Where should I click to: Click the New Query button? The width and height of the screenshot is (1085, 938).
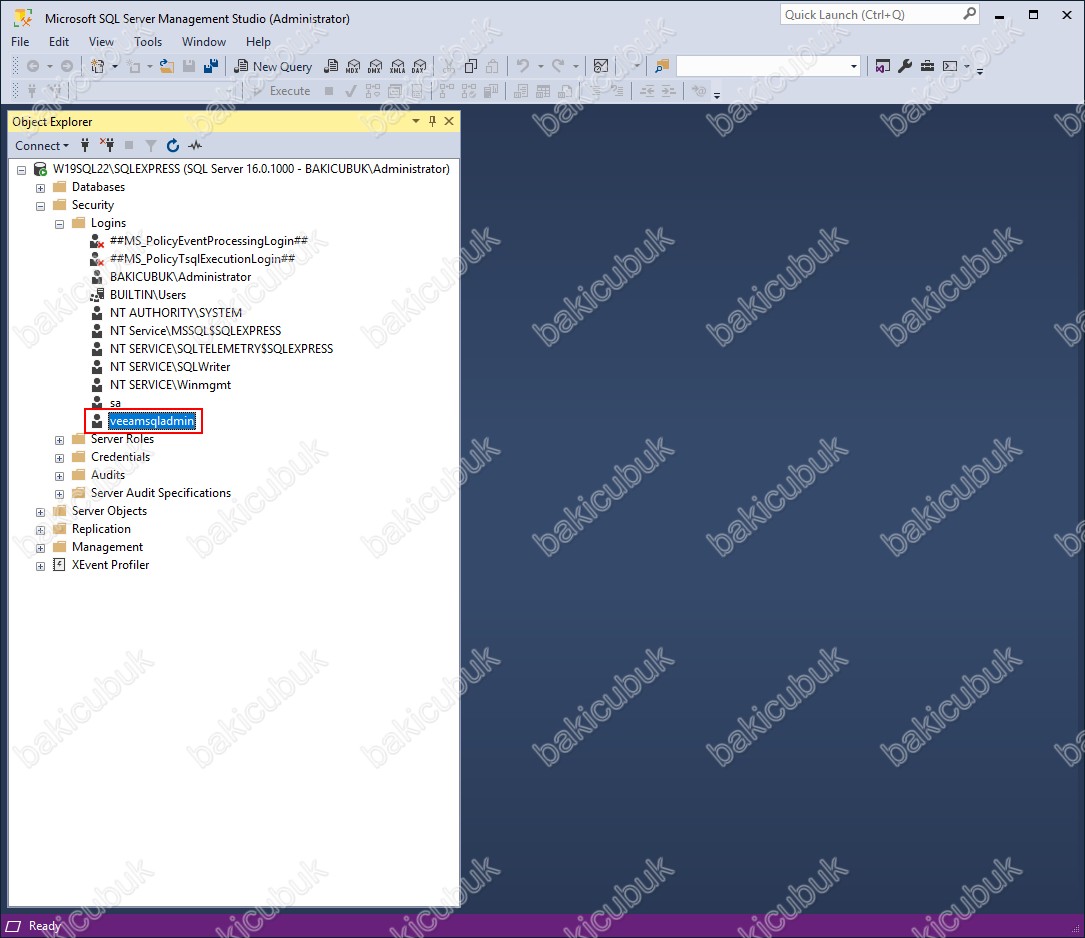click(x=273, y=66)
